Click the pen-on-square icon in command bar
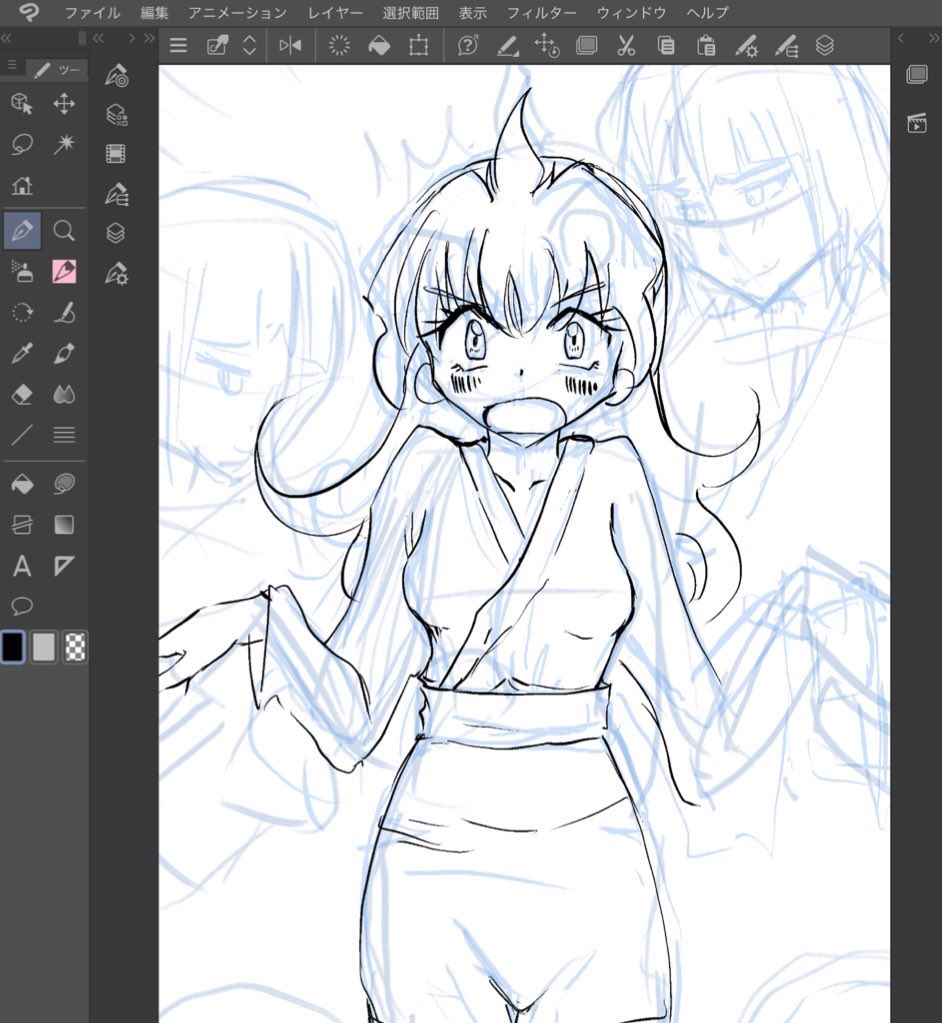Screen dimensions: 942x1023 217,46
